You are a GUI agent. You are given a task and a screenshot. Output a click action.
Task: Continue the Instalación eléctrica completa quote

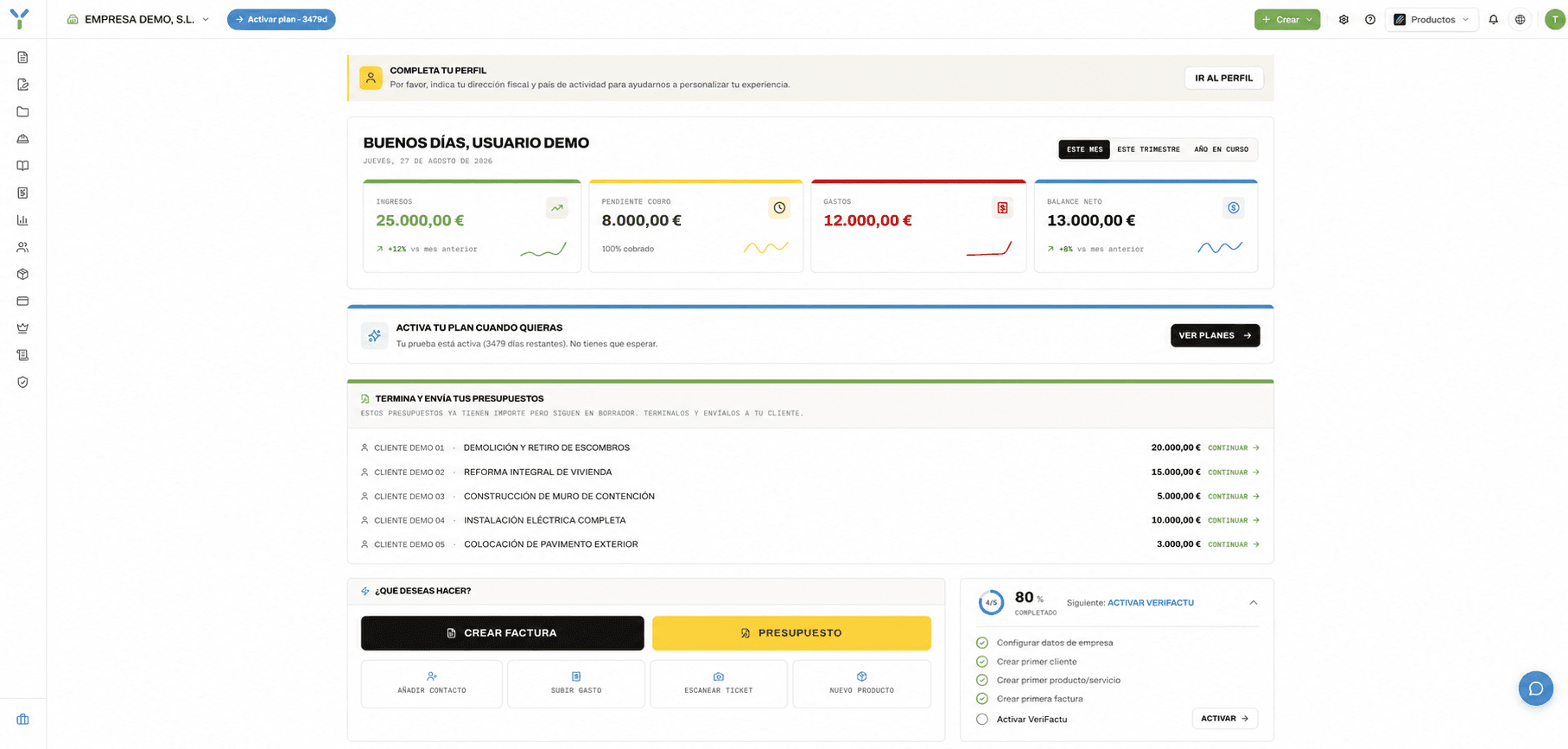tap(1234, 520)
